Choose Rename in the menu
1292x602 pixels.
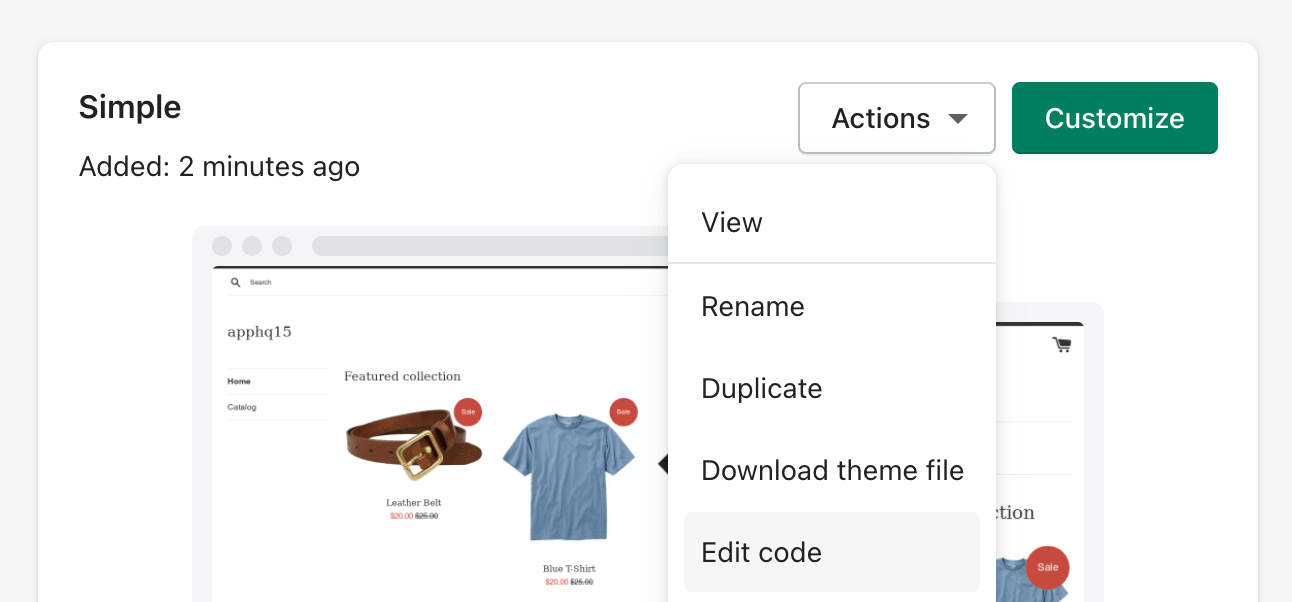(x=753, y=306)
